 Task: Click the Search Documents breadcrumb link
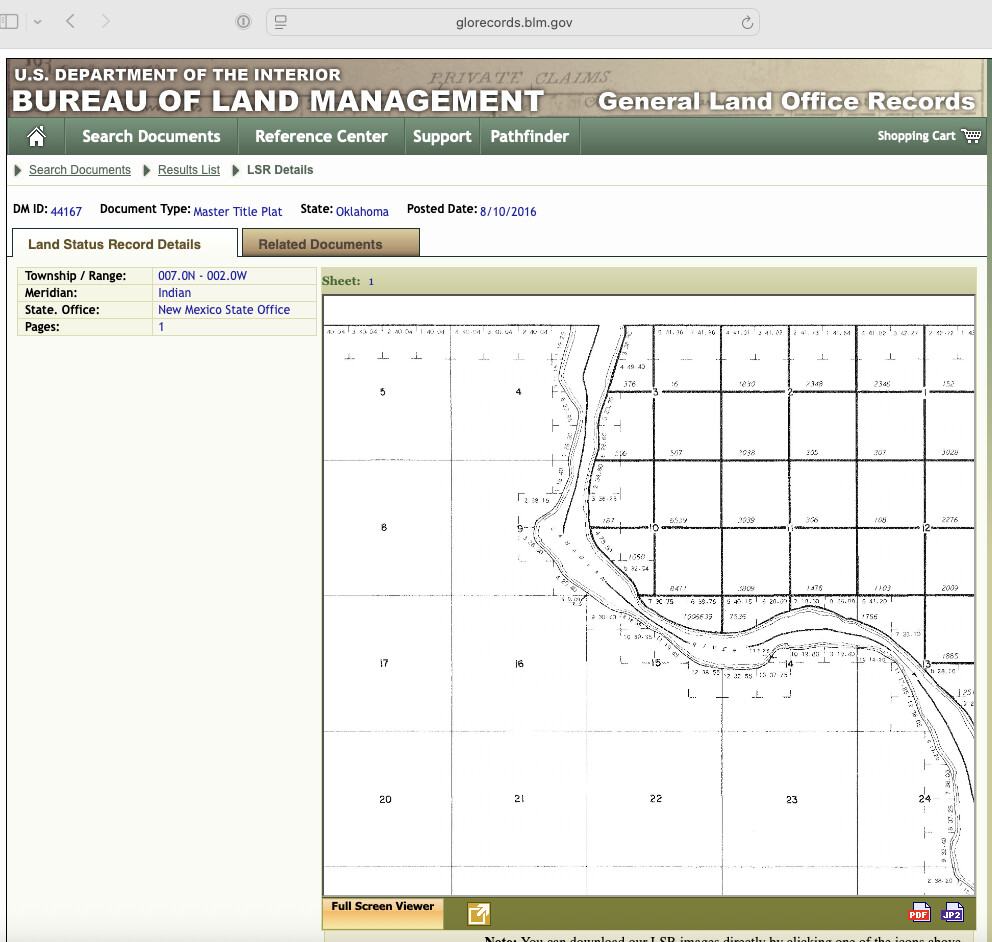(x=80, y=170)
